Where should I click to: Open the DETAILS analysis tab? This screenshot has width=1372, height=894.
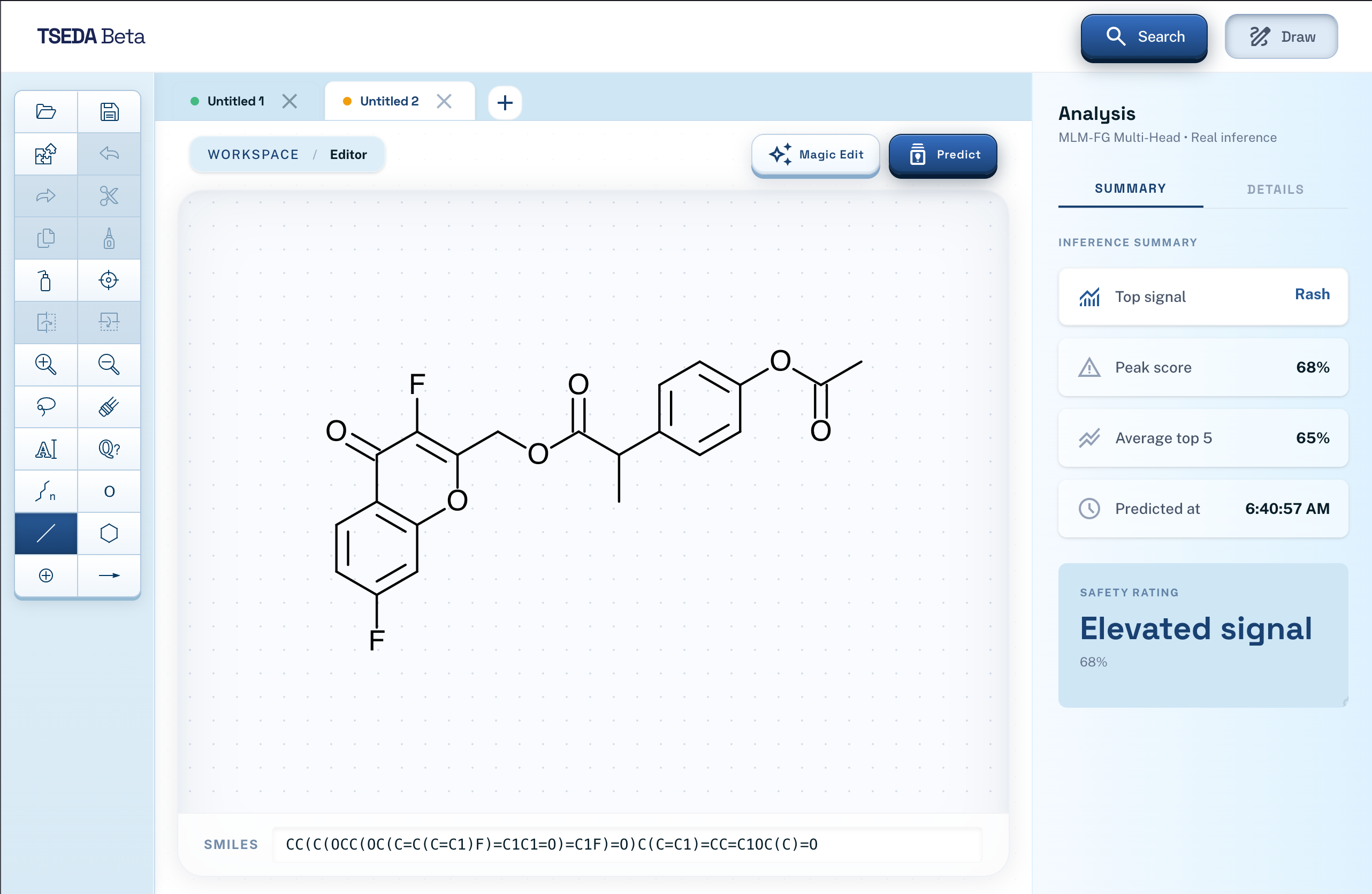(1275, 189)
